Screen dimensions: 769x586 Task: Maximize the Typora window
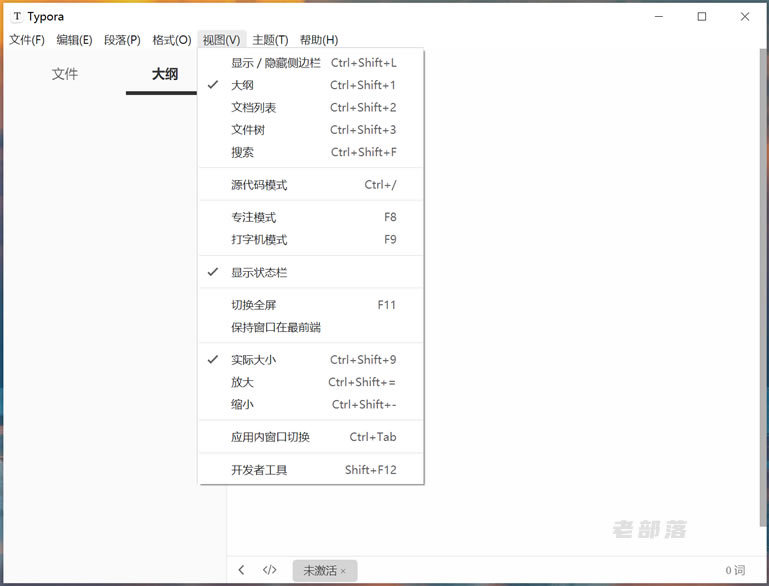[702, 16]
